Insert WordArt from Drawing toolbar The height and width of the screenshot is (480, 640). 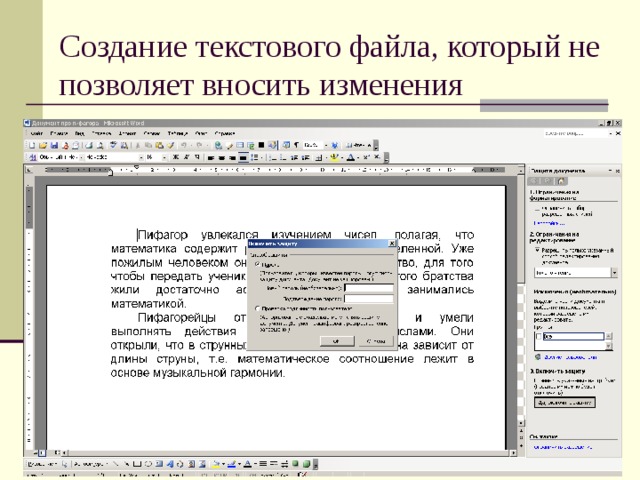click(170, 464)
